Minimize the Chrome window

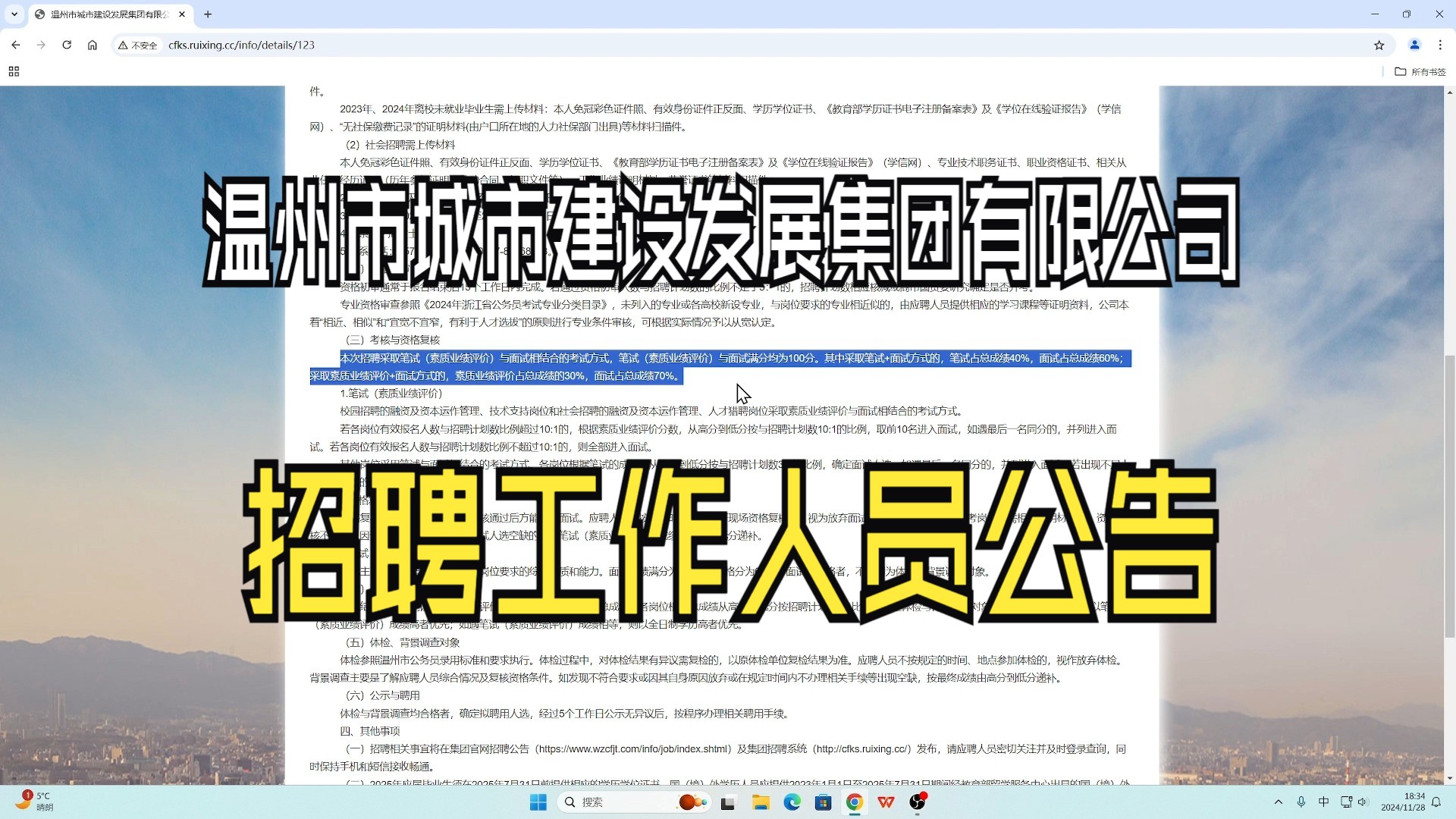[x=1375, y=14]
